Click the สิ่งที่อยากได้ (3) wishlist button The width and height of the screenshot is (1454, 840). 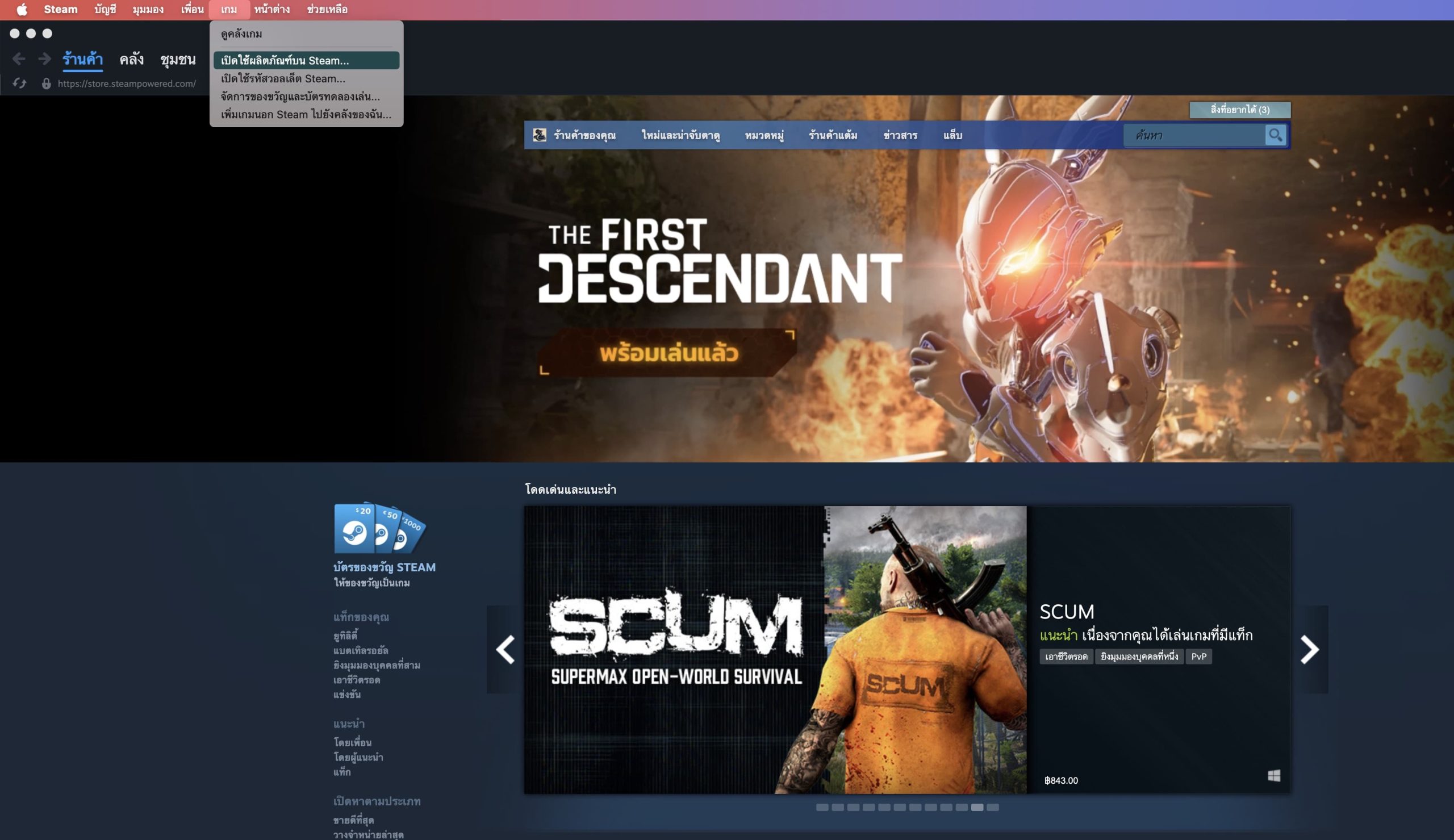(1239, 110)
